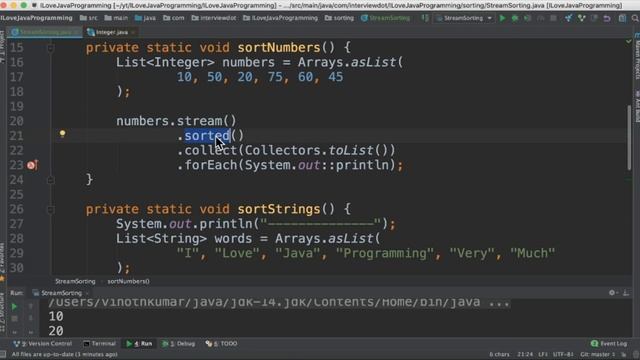This screenshot has width=640, height=360.
Task: Open the Terminal tool window
Action: [x=100, y=344]
